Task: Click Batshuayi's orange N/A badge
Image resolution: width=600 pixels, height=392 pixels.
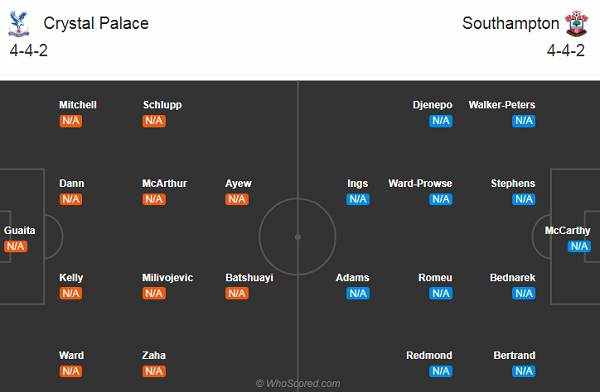Action: point(237,293)
